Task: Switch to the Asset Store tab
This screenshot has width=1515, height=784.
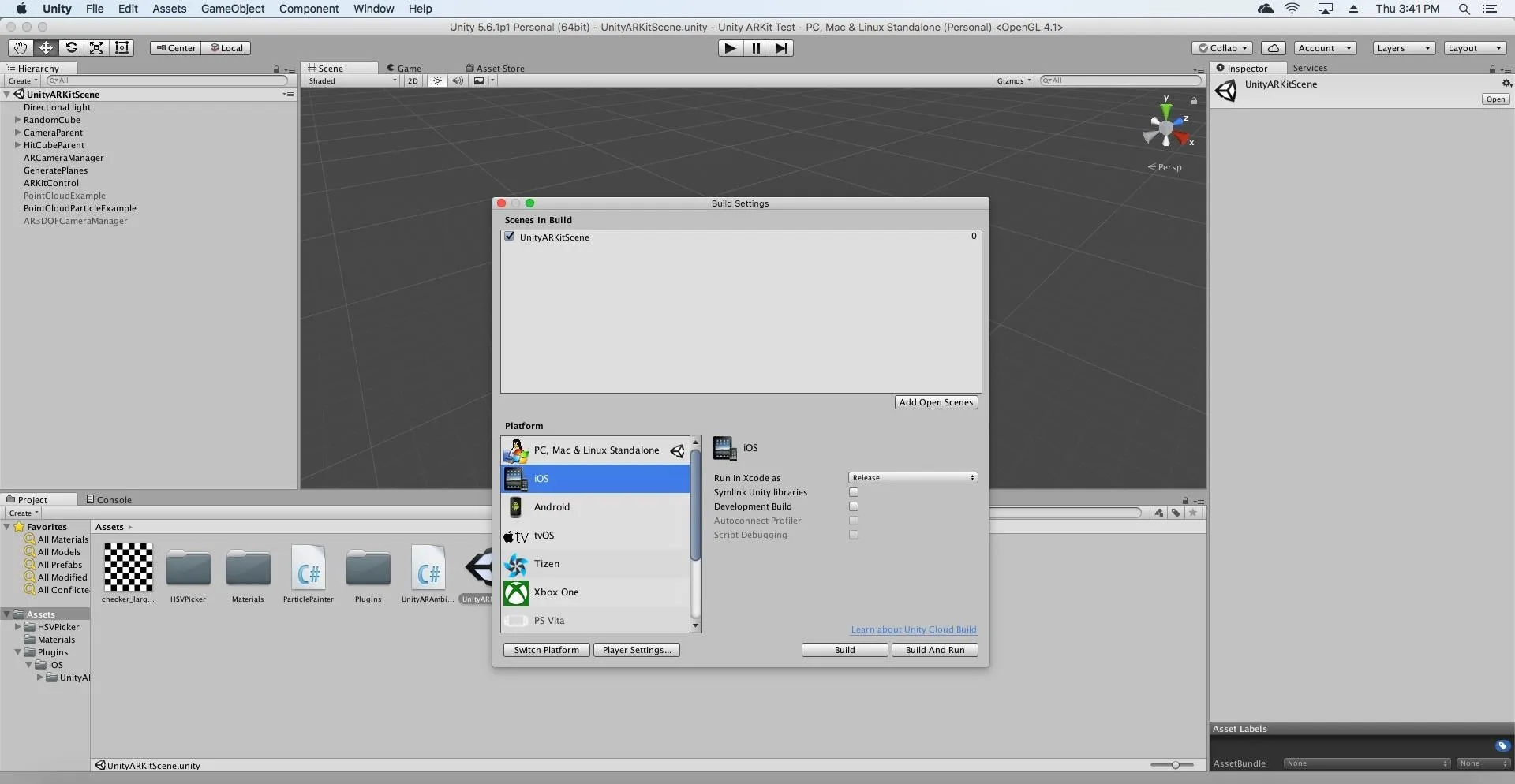Action: point(495,69)
